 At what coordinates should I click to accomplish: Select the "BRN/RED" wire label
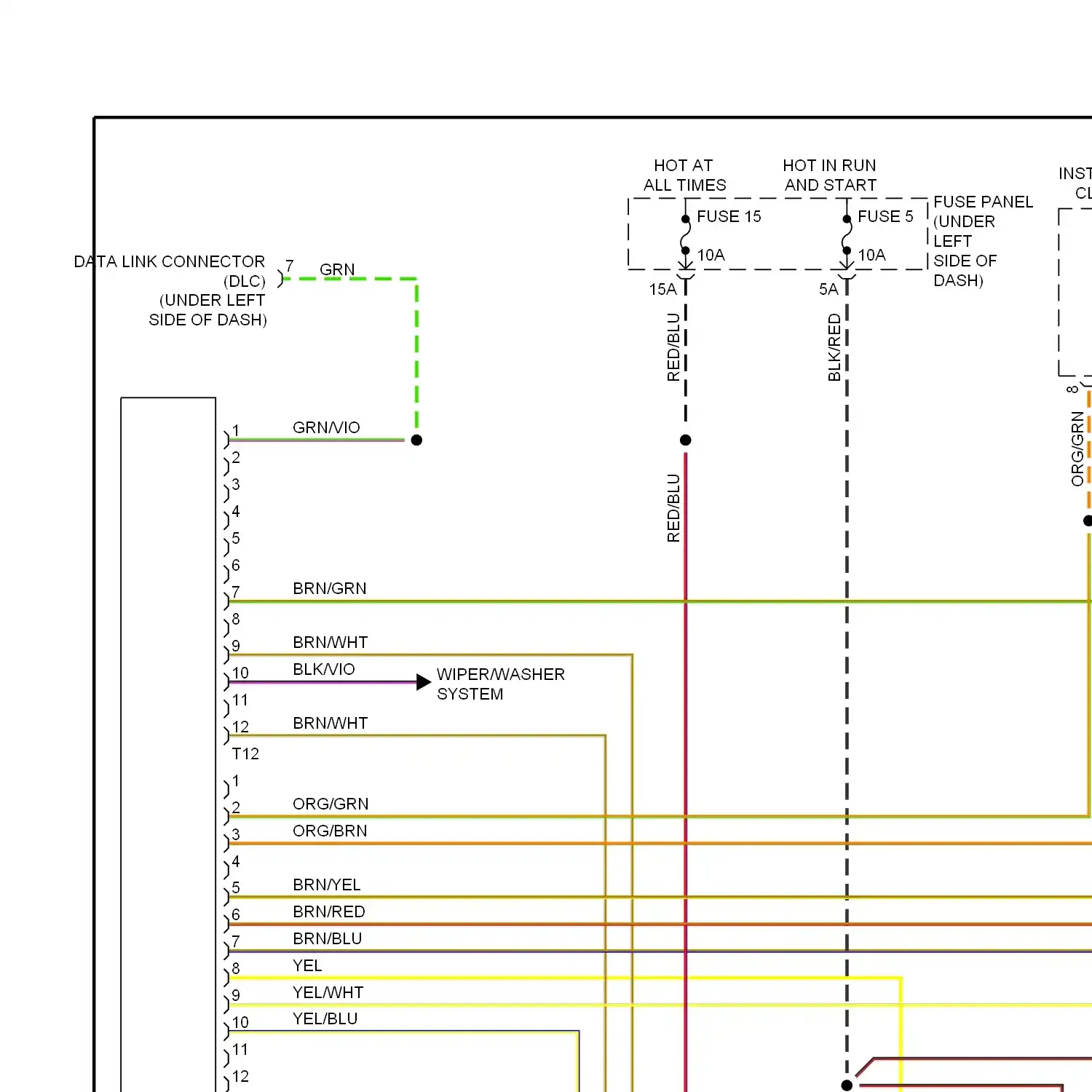click(x=329, y=911)
